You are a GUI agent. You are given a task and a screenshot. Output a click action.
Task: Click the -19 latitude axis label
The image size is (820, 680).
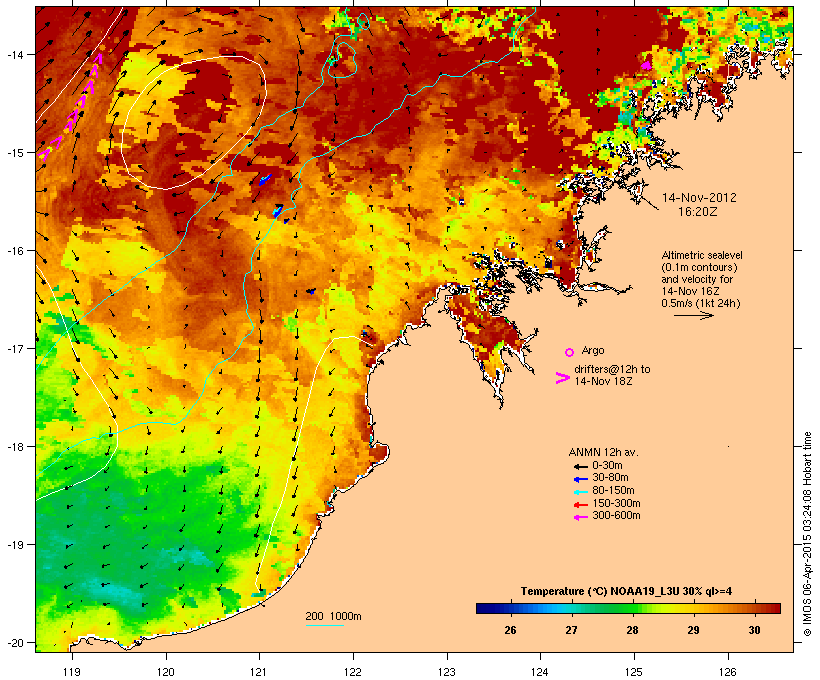(15, 545)
